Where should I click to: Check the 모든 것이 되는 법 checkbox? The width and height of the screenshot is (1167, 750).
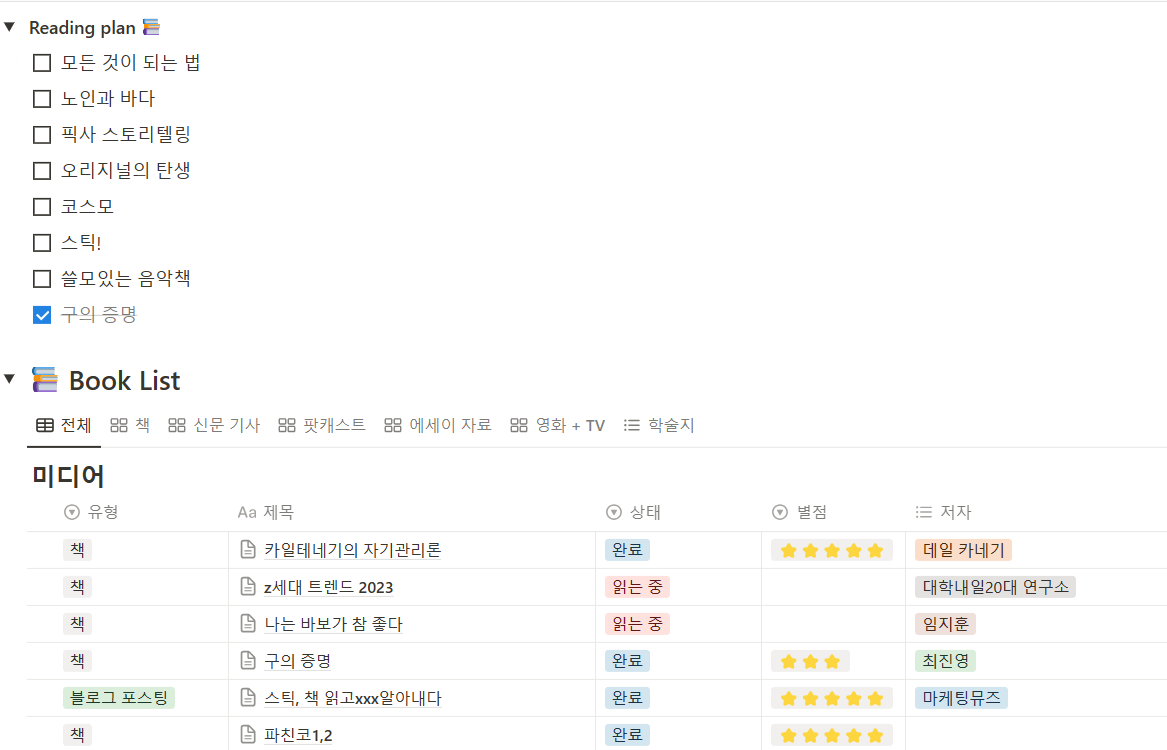pos(42,63)
